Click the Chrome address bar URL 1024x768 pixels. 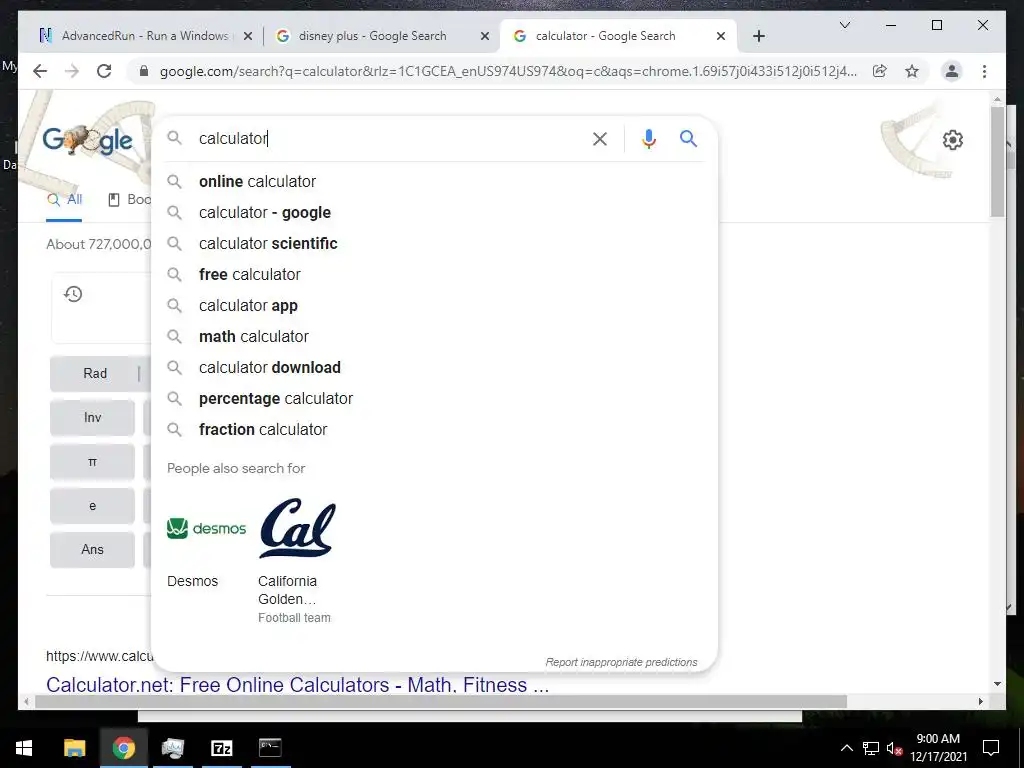click(x=508, y=71)
